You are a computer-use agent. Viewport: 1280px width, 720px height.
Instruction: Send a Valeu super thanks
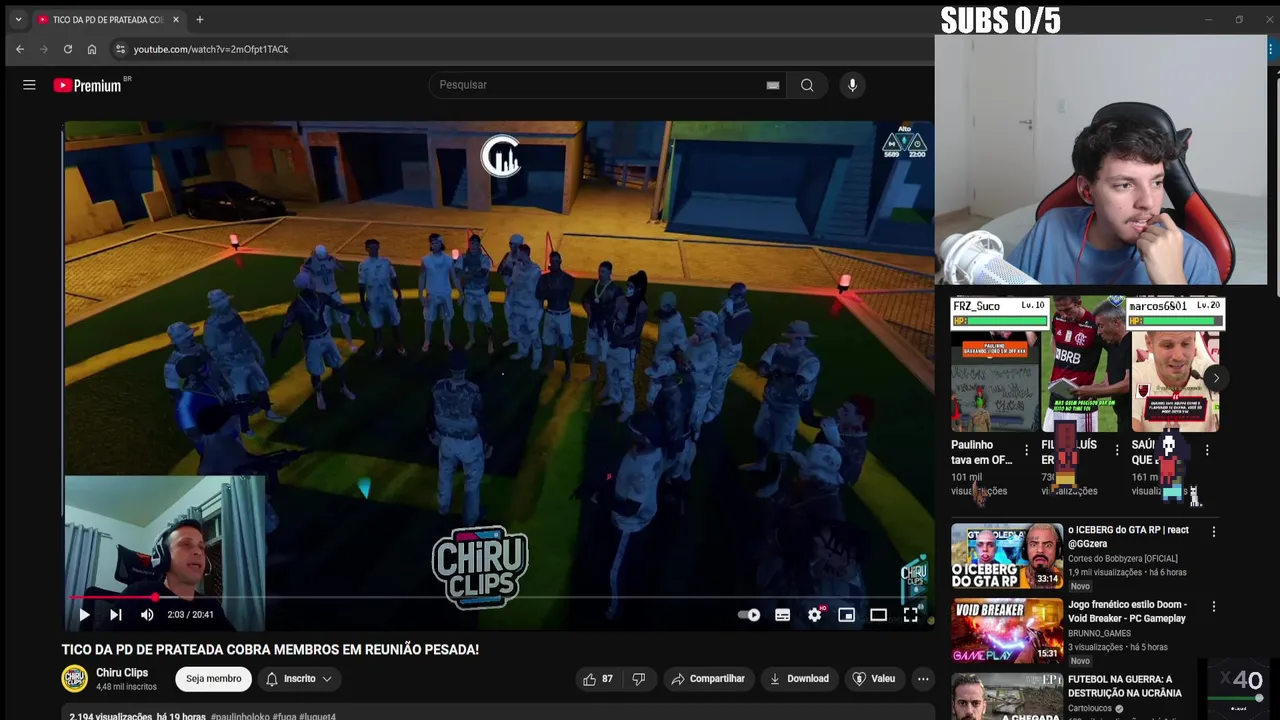(x=873, y=679)
